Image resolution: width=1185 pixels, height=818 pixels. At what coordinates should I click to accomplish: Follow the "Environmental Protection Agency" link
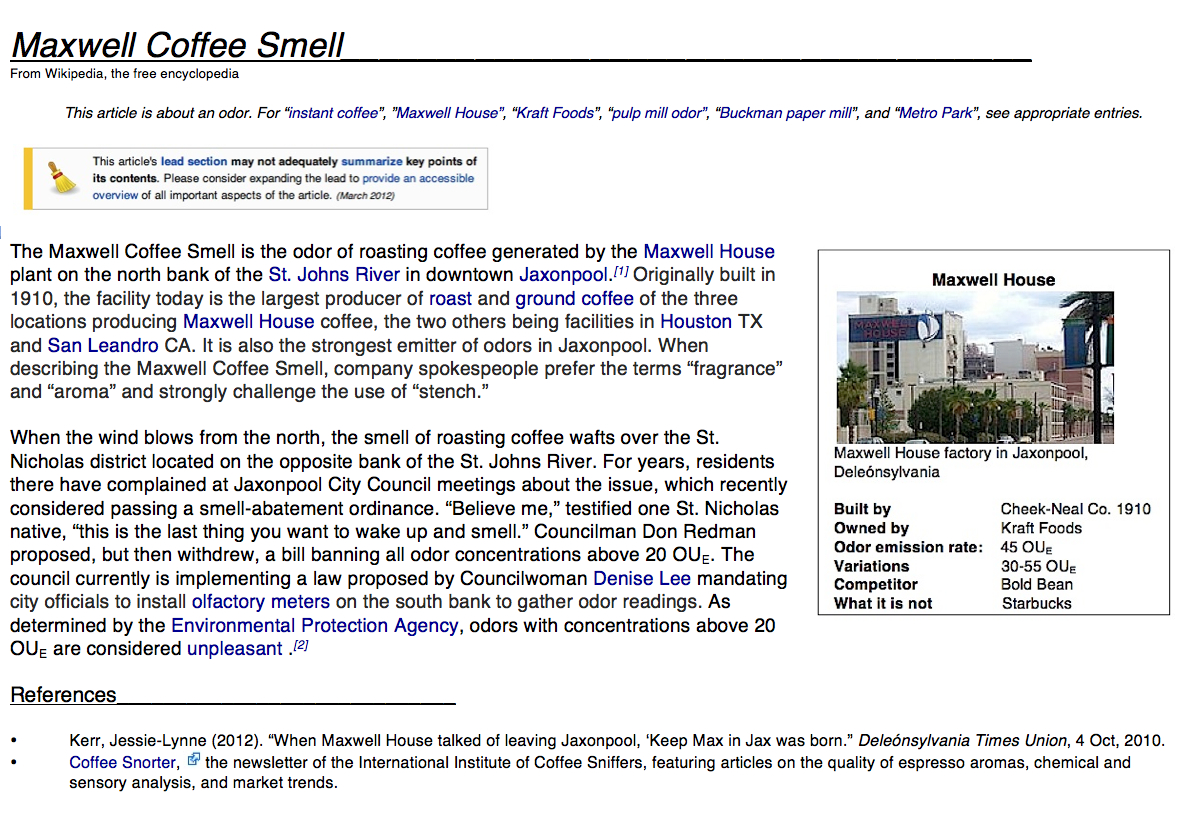coord(315,626)
